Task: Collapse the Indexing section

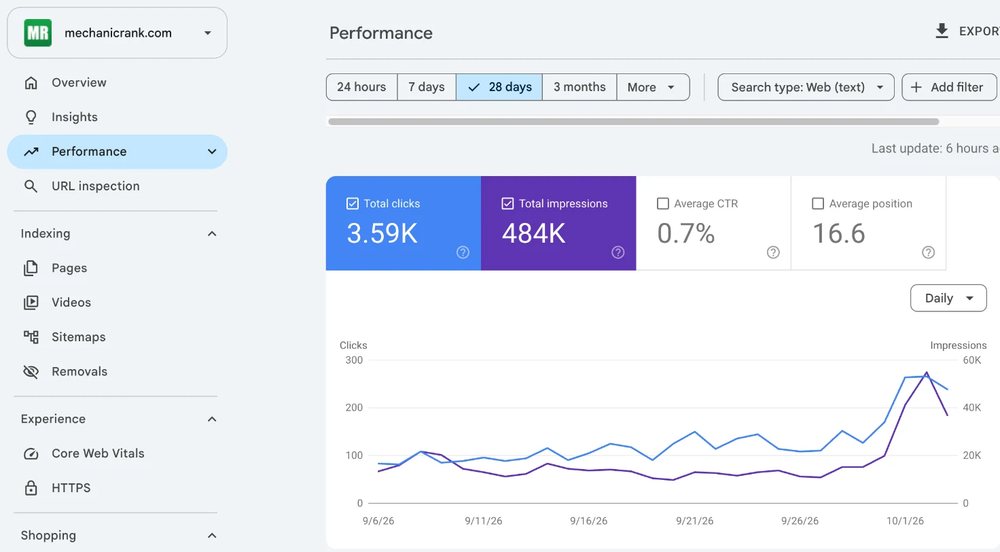Action: [x=212, y=234]
